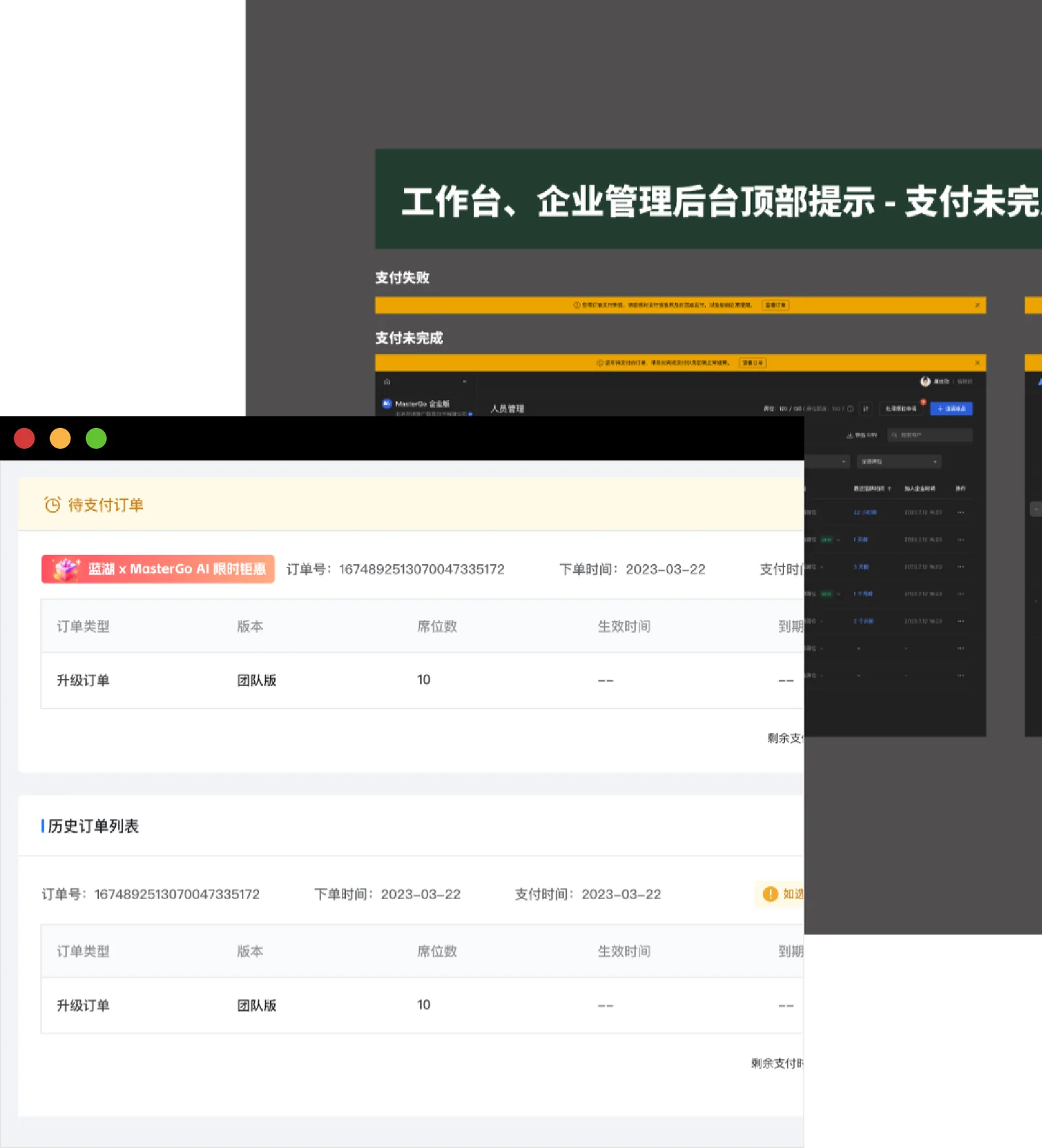Click the 版本 header in the history order table
Screen dimensions: 1042x1148
coord(250,951)
